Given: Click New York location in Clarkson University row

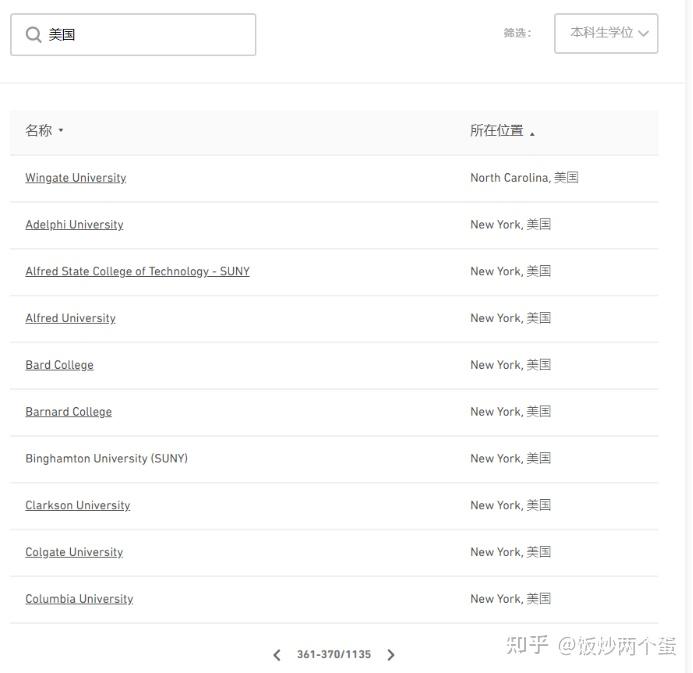Looking at the screenshot, I should 510,505.
